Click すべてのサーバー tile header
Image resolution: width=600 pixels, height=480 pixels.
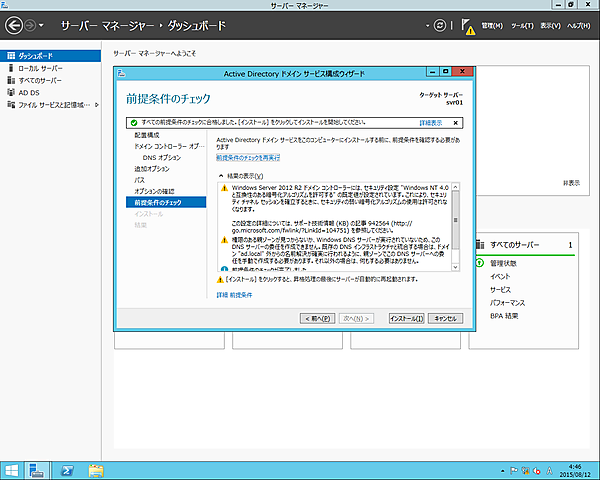point(514,245)
